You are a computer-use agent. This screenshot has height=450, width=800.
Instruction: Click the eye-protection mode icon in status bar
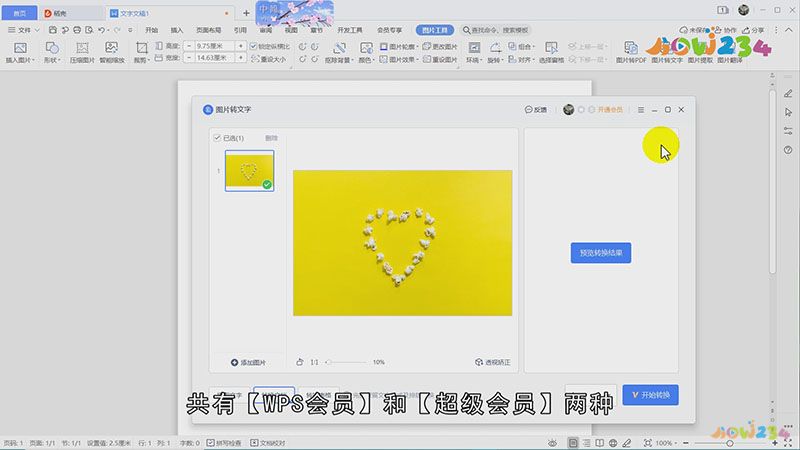pos(552,443)
